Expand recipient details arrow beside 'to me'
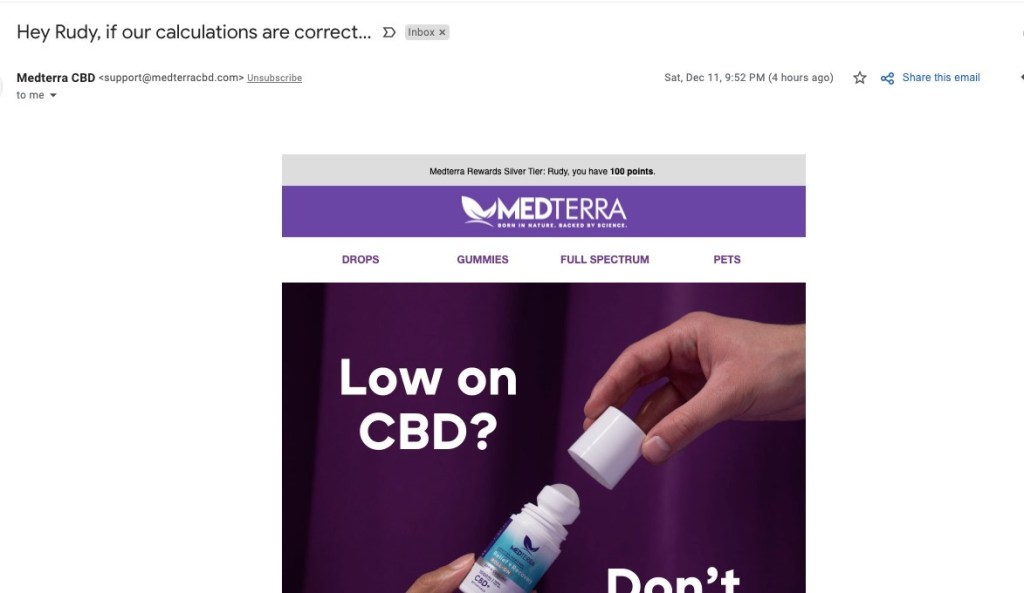 click(54, 95)
